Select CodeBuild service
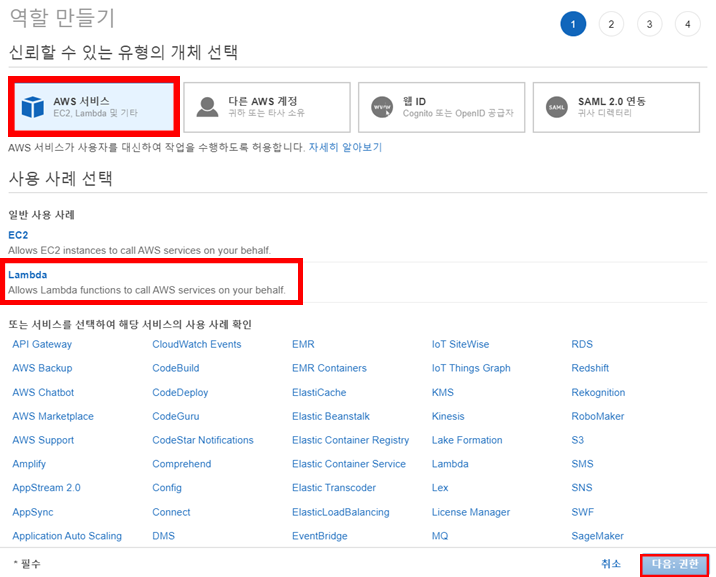This screenshot has height=577, width=716. (x=176, y=368)
